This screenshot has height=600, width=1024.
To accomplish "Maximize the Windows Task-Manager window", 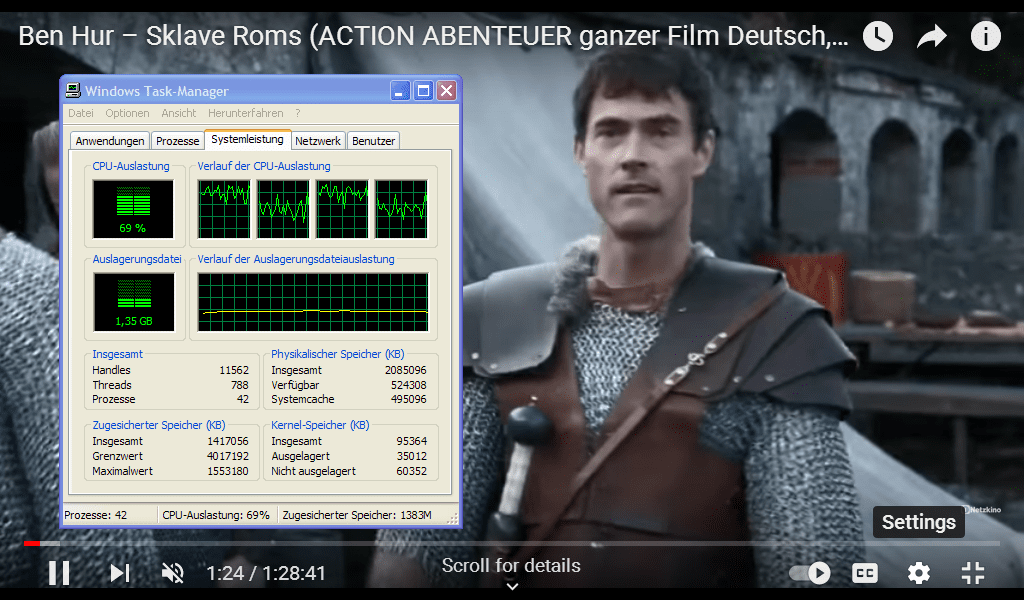I will click(423, 91).
